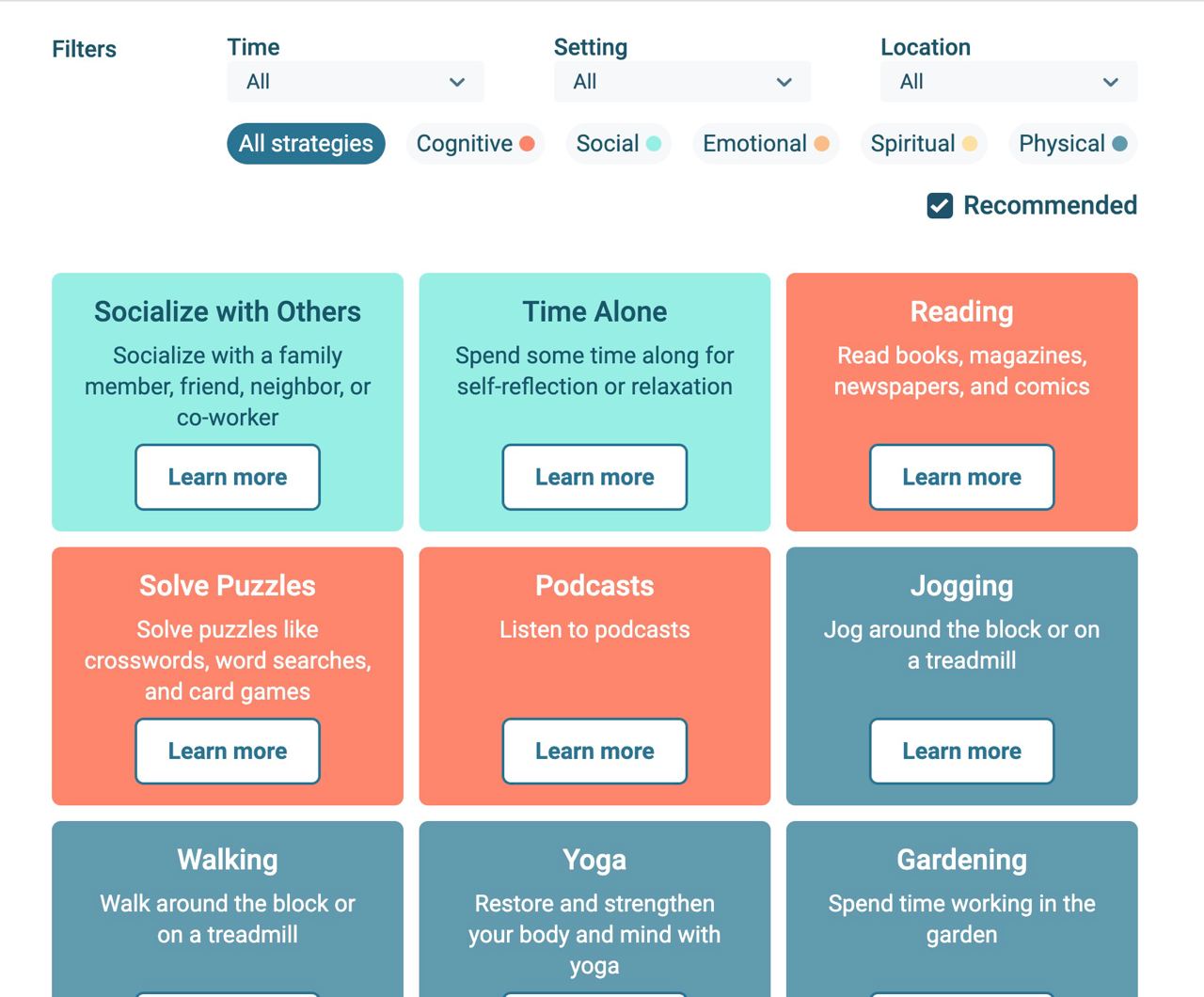1204x997 pixels.
Task: Click Learn more on Jogging card
Action: [961, 751]
